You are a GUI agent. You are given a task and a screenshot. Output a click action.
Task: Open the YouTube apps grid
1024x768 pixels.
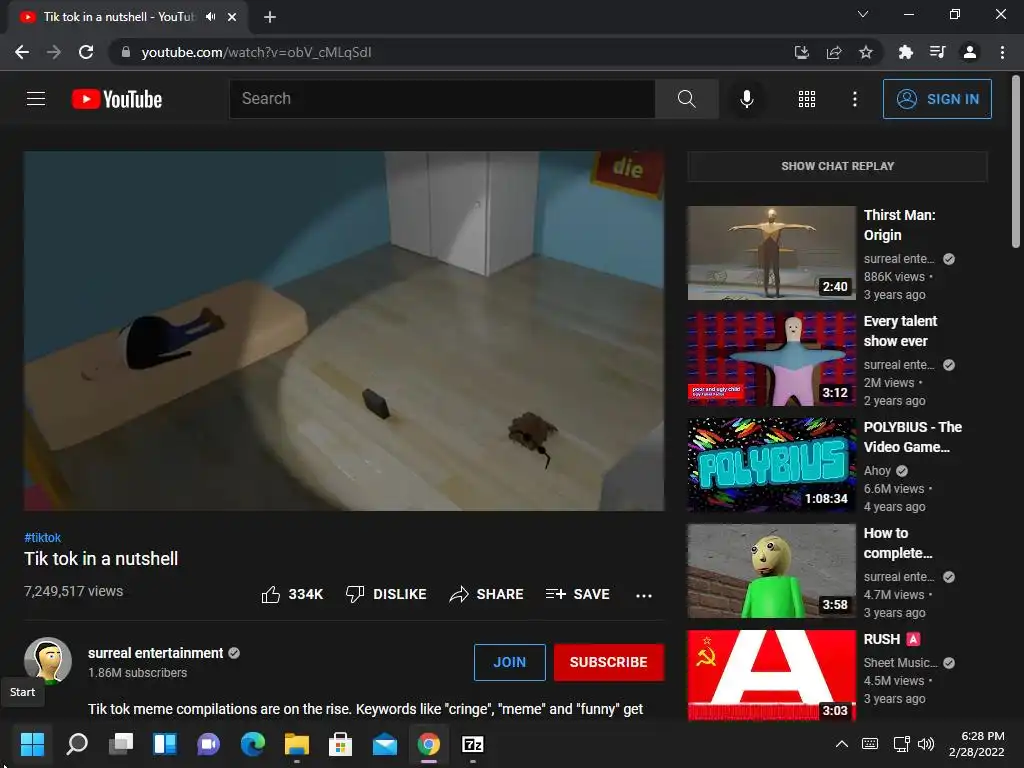(807, 99)
